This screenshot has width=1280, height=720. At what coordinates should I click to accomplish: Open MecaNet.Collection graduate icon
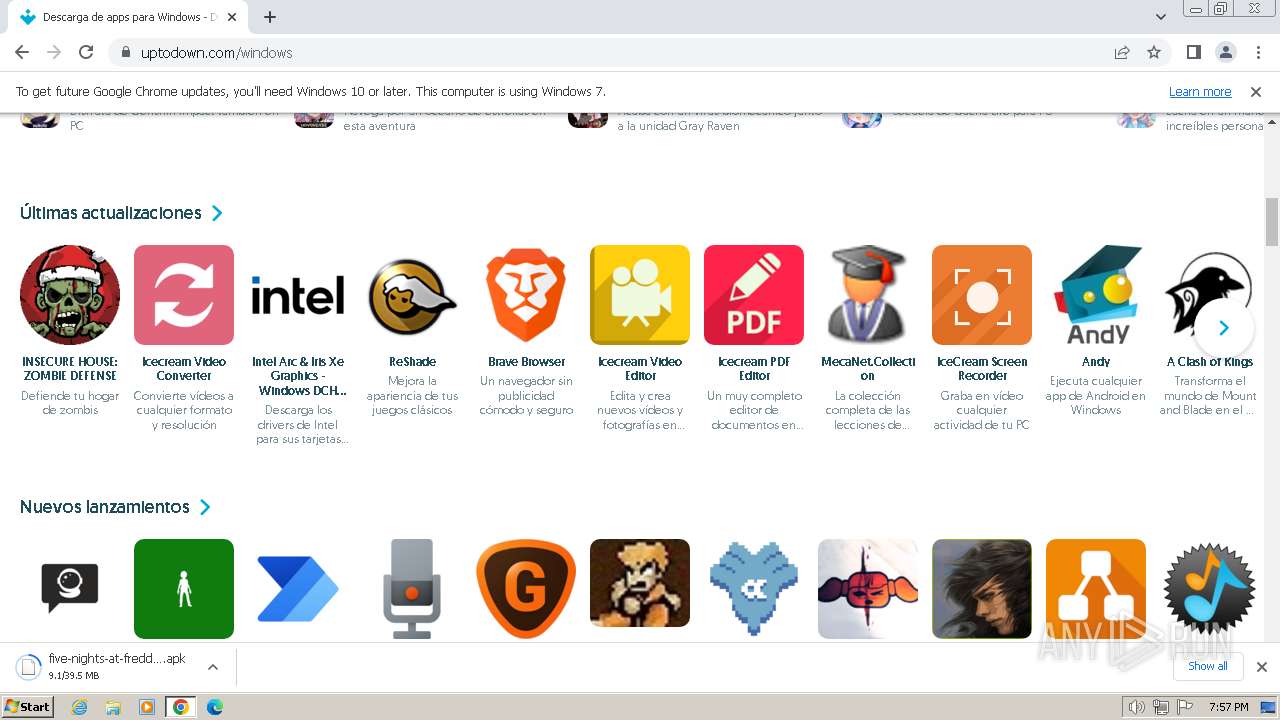click(x=868, y=295)
